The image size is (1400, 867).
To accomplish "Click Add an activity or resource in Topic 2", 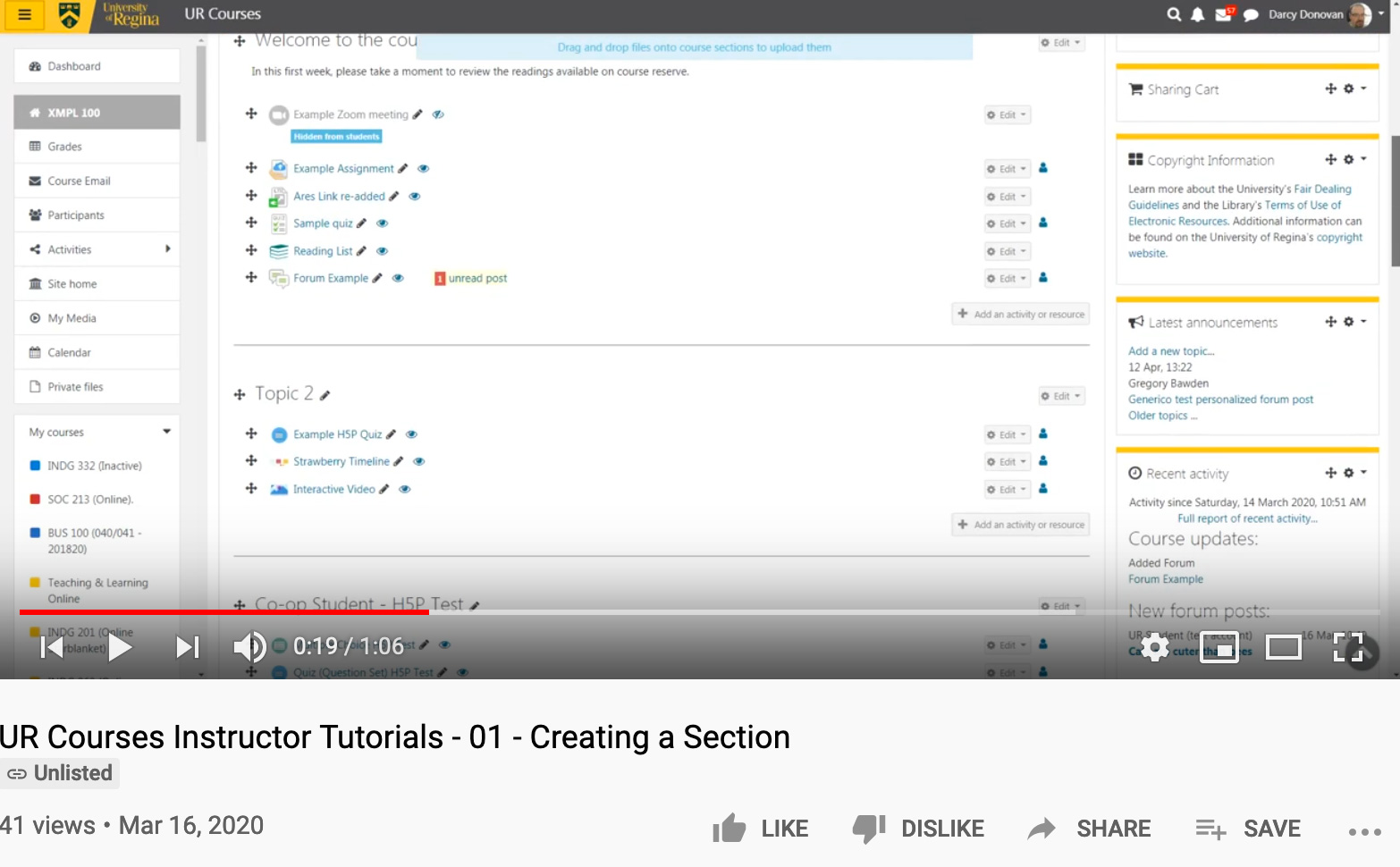I will coord(1021,525).
